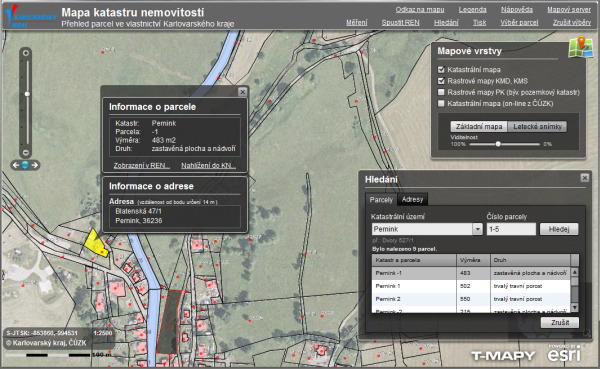
Task: Open Odkaz na mapu link
Action: point(420,10)
